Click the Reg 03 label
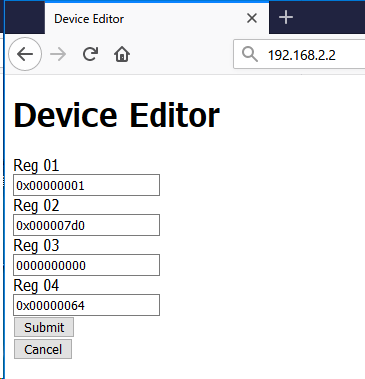The width and height of the screenshot is (365, 379). (x=36, y=245)
